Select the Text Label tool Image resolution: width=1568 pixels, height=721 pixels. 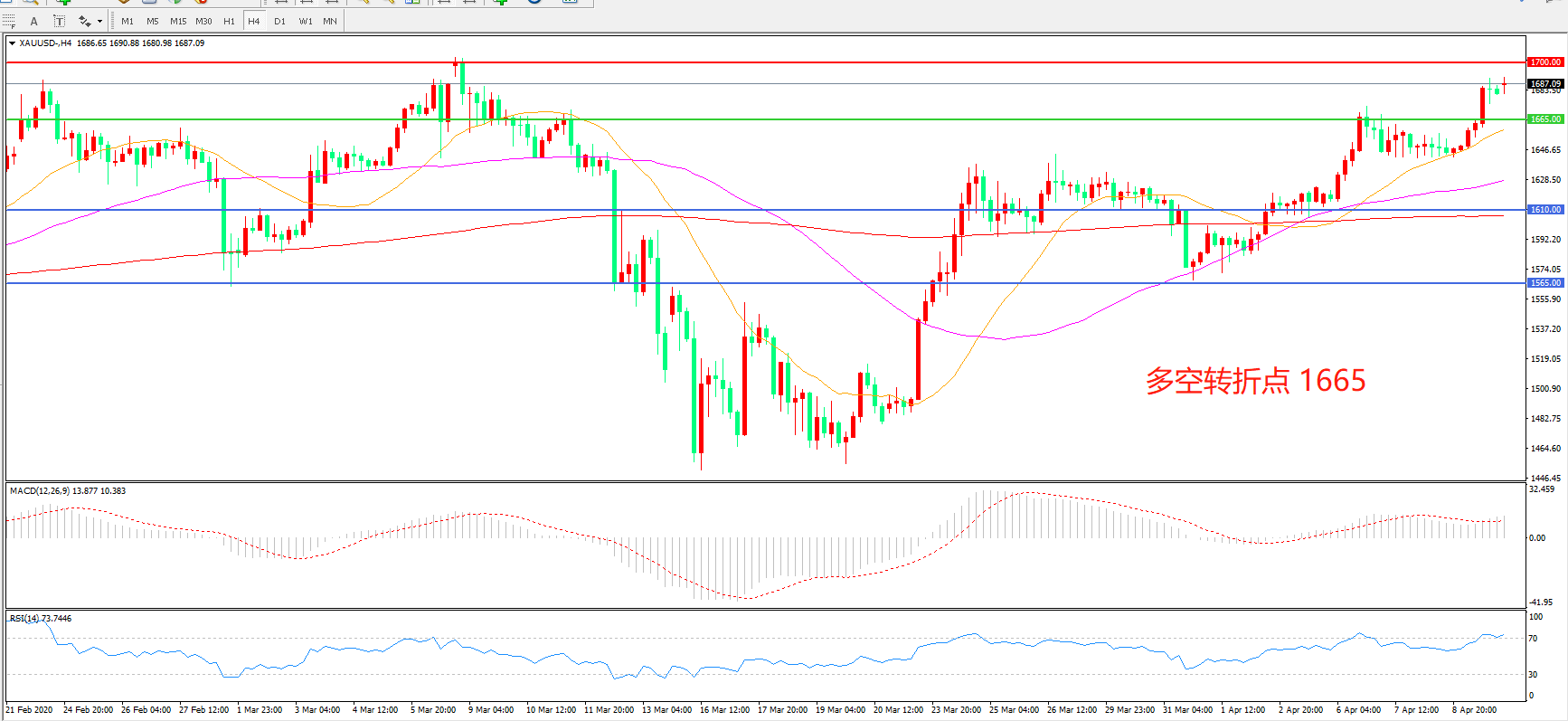[60, 21]
